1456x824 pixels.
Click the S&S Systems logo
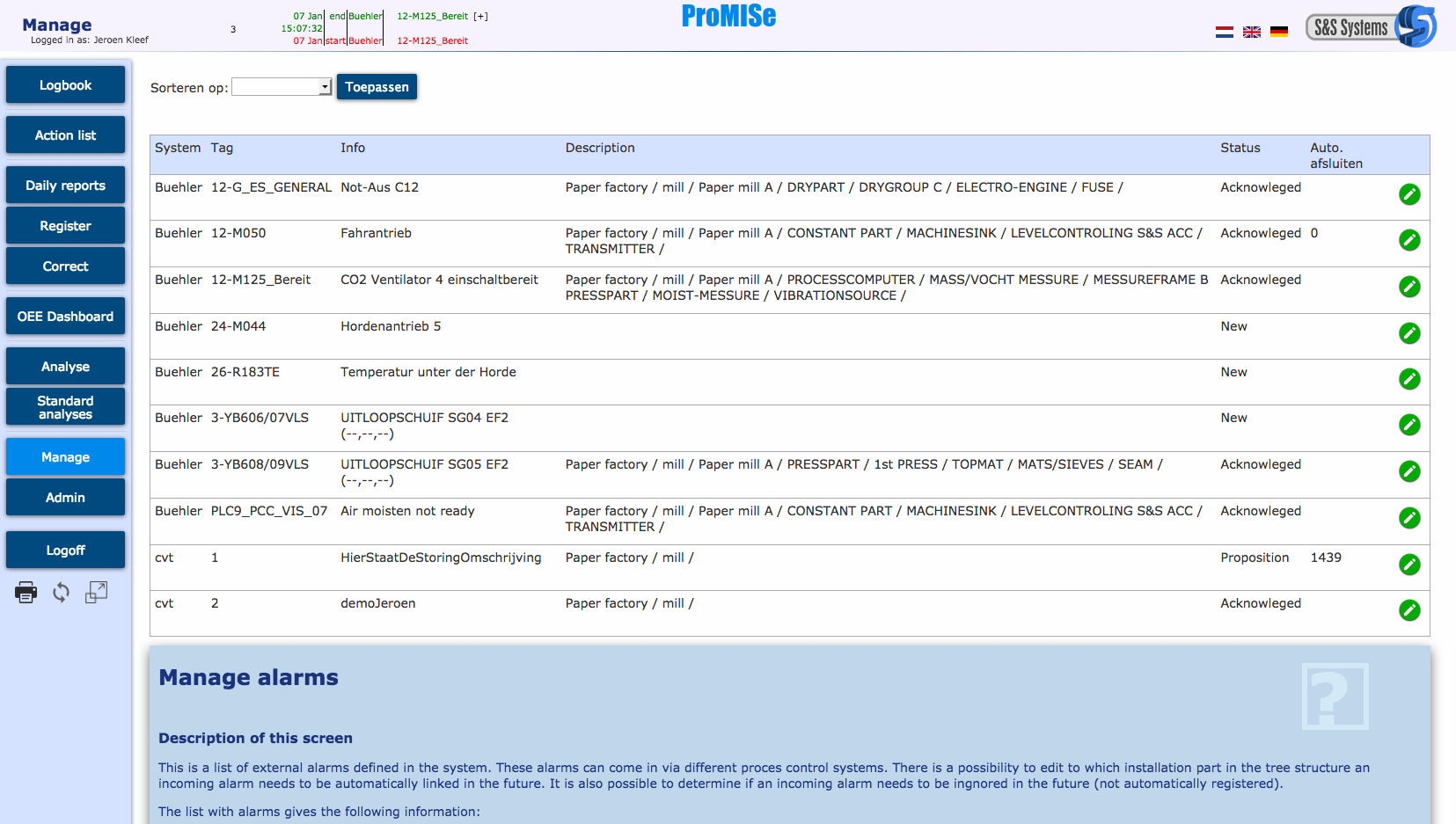[x=1370, y=27]
